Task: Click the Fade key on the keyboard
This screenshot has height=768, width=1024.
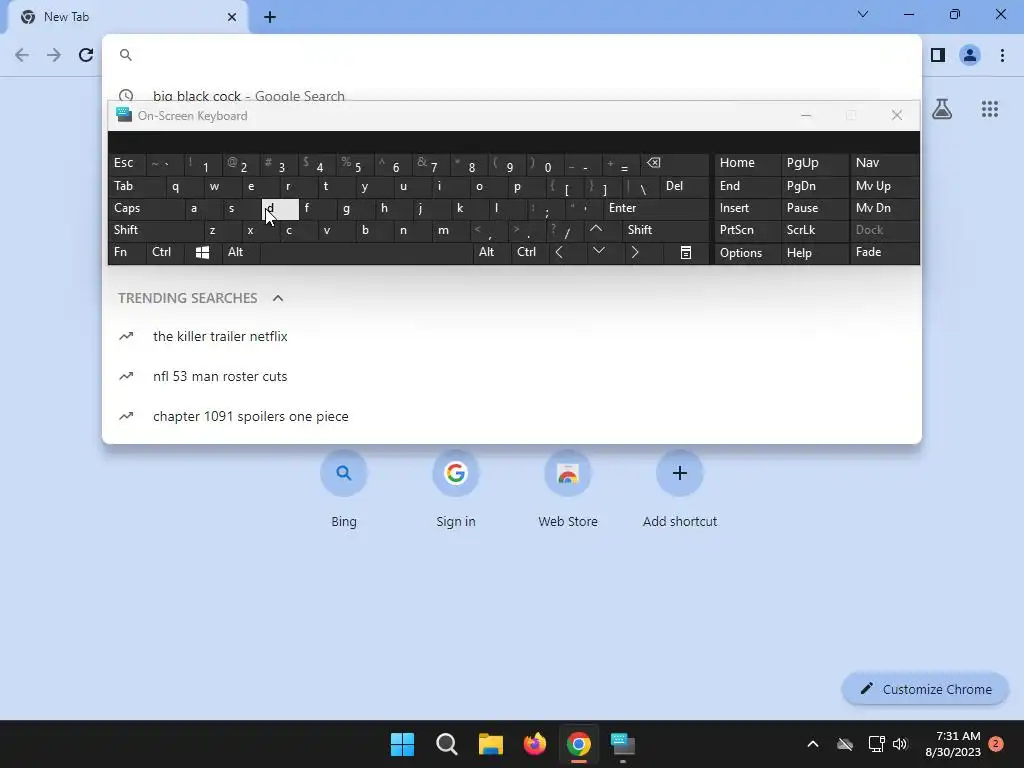Action: click(885, 252)
